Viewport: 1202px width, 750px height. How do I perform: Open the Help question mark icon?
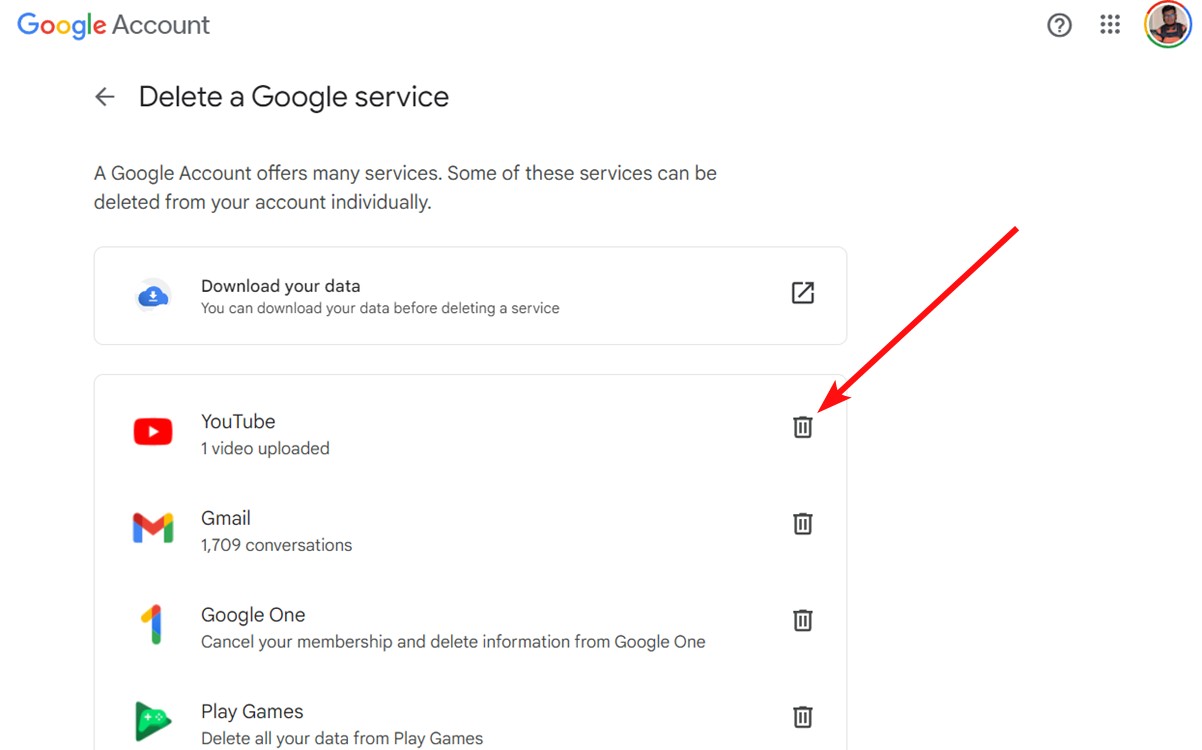click(1059, 26)
